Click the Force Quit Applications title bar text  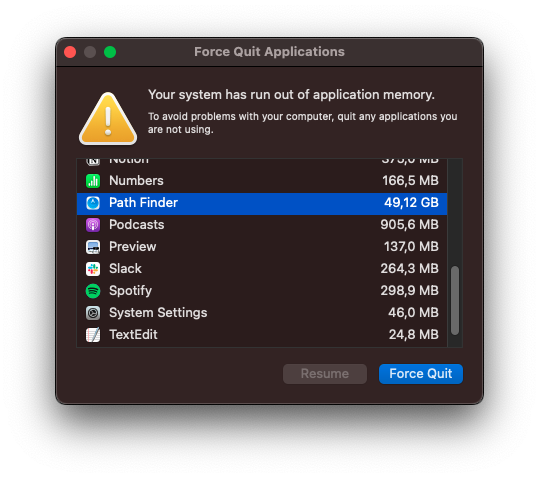pos(269,52)
